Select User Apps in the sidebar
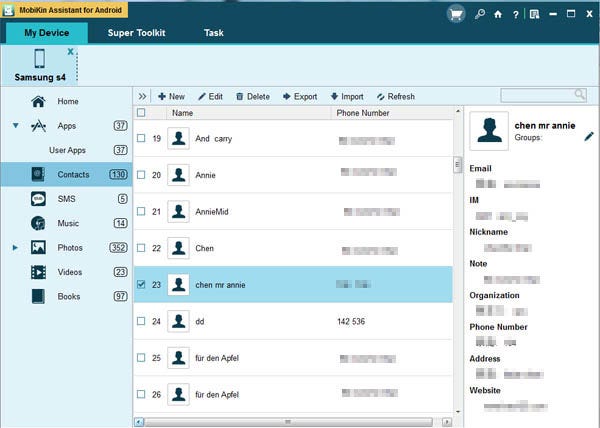The width and height of the screenshot is (600, 428). [x=67, y=150]
